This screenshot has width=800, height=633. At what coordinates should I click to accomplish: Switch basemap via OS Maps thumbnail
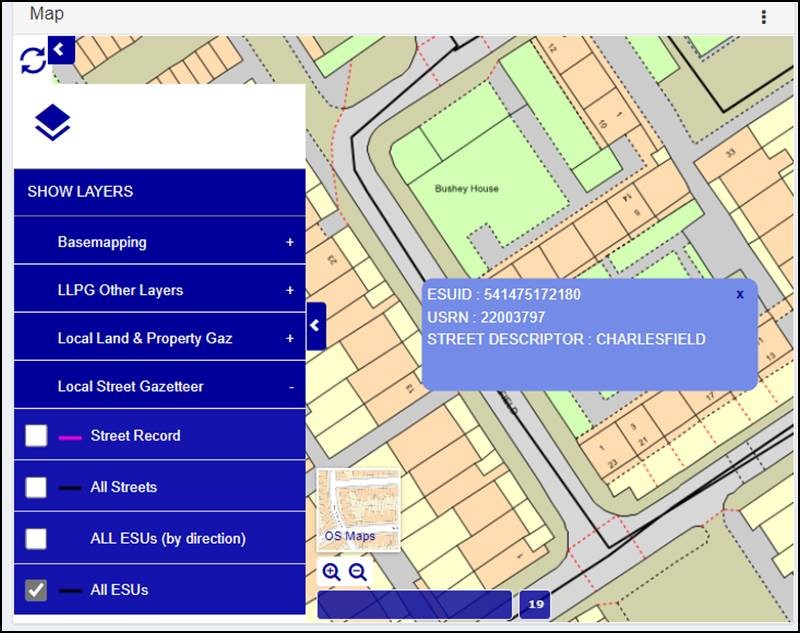(x=358, y=510)
